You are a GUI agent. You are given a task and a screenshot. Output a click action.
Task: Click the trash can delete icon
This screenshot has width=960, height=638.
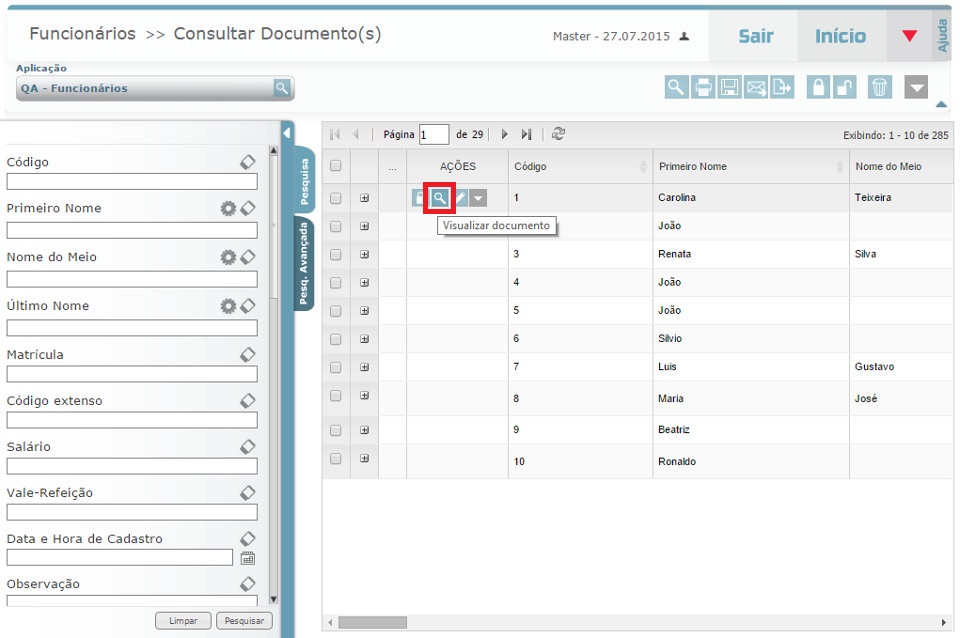click(x=879, y=87)
